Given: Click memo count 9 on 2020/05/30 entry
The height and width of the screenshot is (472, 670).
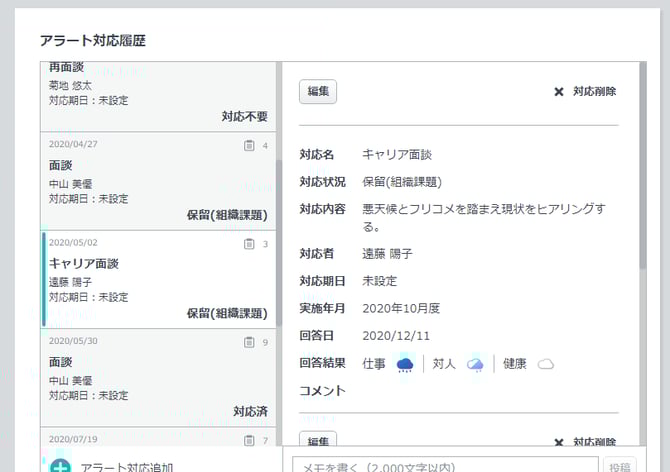Looking at the screenshot, I should coord(265,343).
